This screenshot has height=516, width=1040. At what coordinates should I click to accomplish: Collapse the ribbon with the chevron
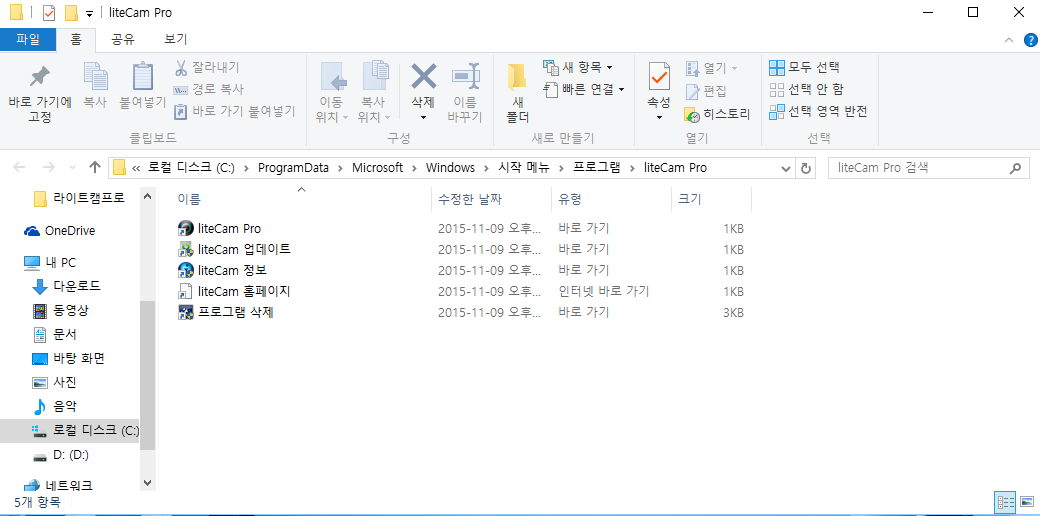1009,40
